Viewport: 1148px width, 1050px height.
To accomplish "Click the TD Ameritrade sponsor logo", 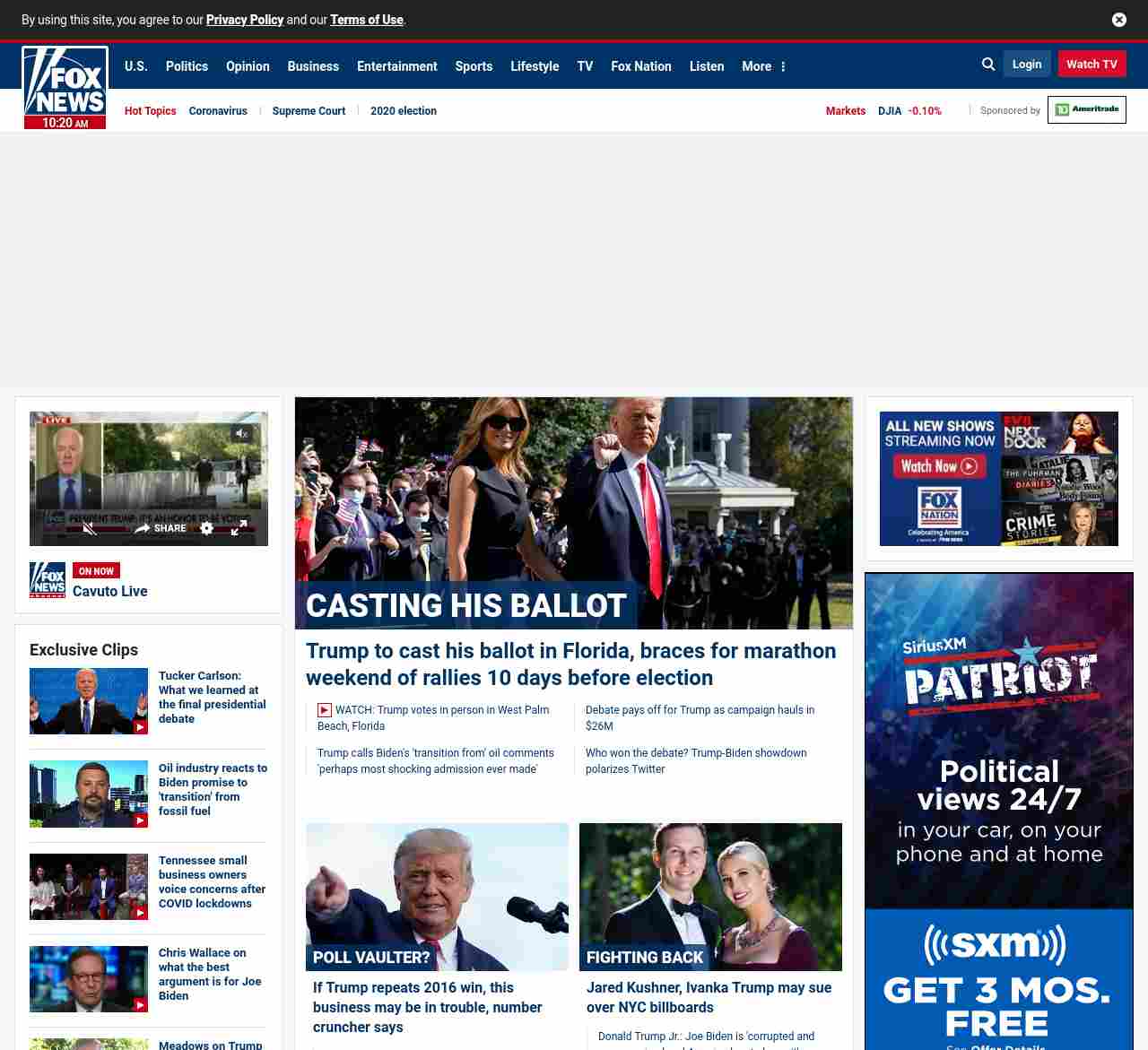I will pyautogui.click(x=1086, y=109).
